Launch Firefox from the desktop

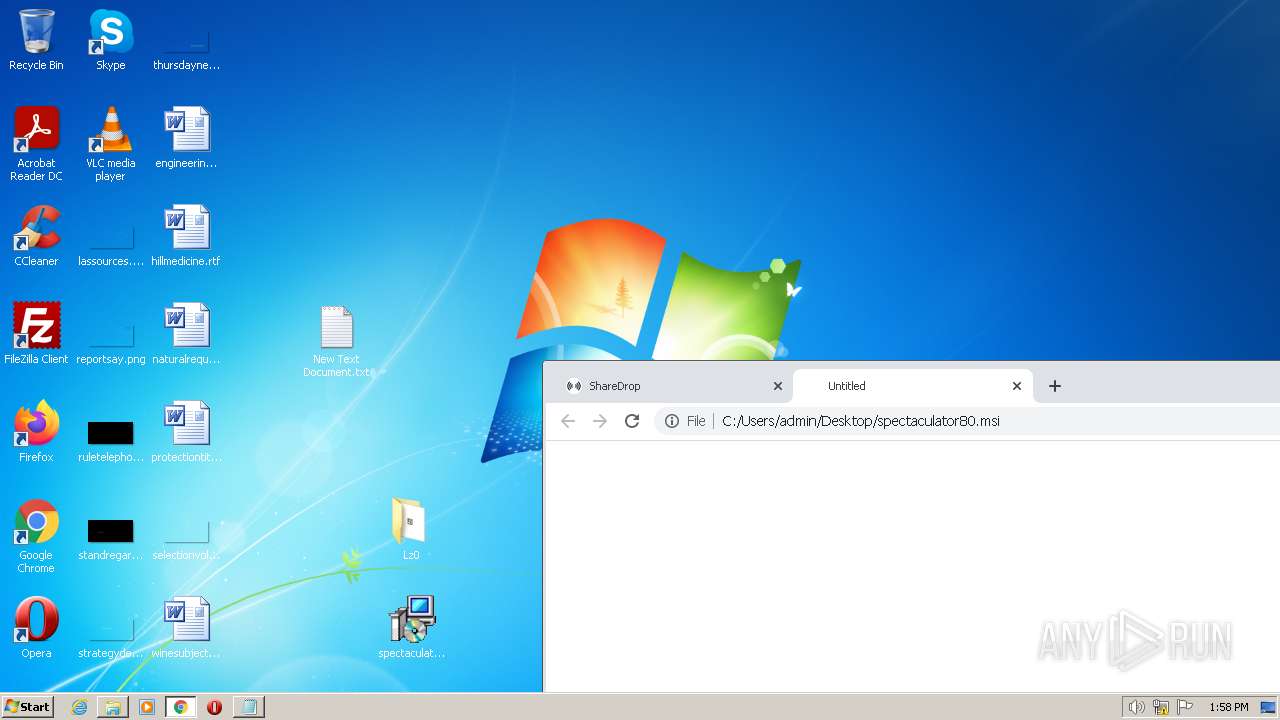(36, 432)
